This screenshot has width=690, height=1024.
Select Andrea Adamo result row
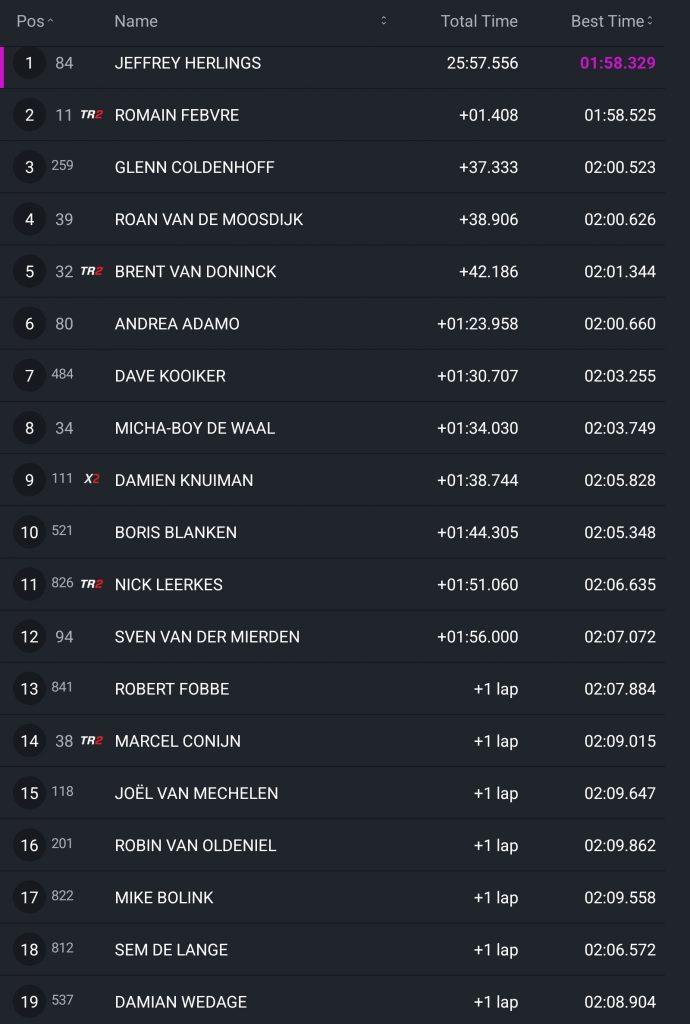(x=332, y=323)
